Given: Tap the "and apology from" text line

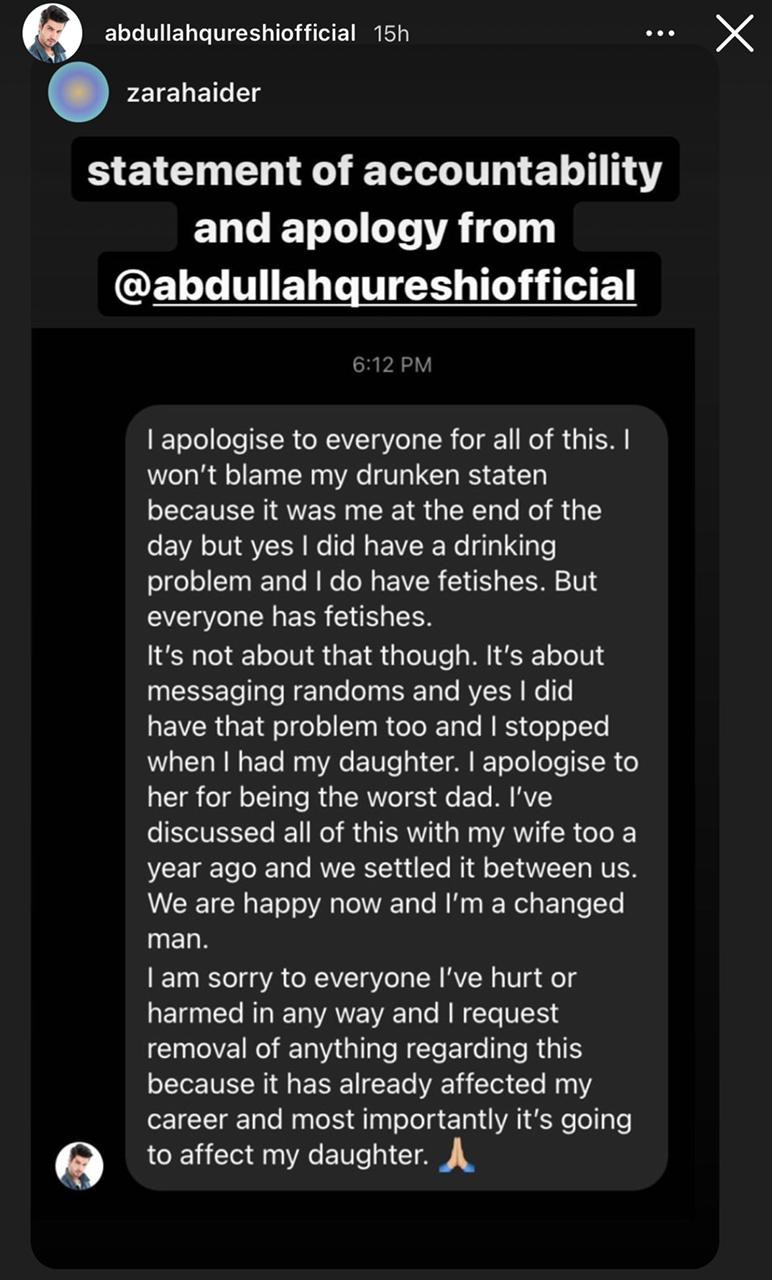Looking at the screenshot, I should point(374,229).
